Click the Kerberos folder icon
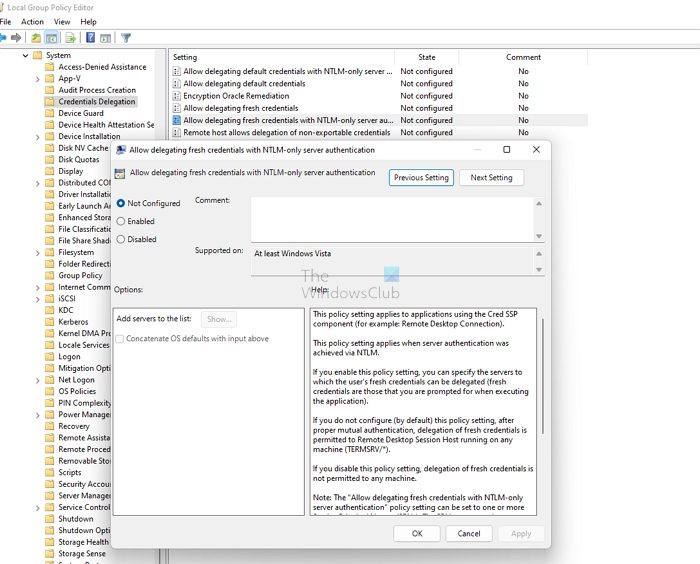Viewport: 700px width, 564px height. pos(50,322)
